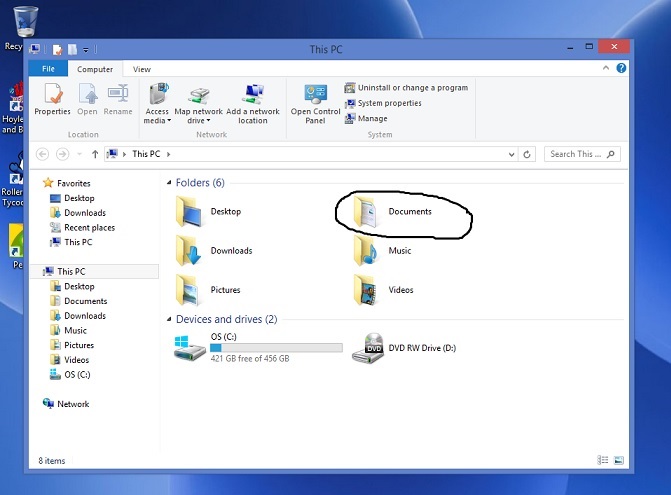
Task: Click System properties in the ribbon
Action: 388,103
